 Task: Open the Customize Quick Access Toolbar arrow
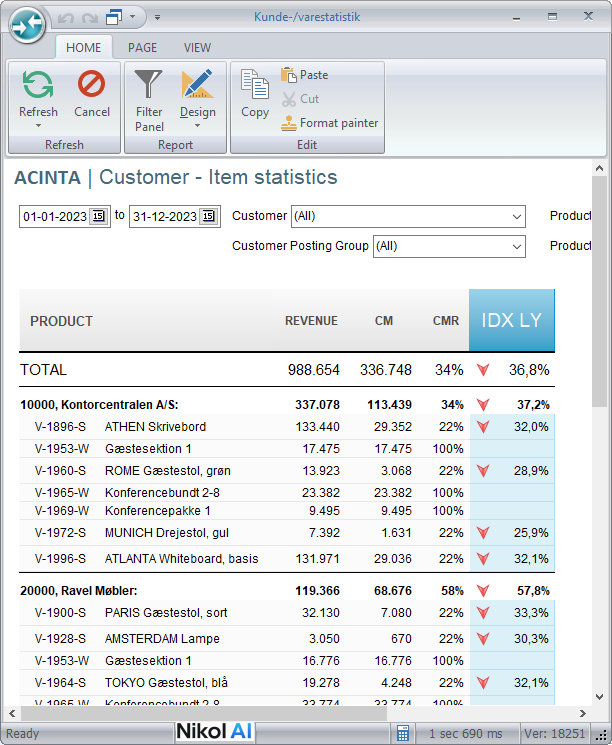point(157,18)
